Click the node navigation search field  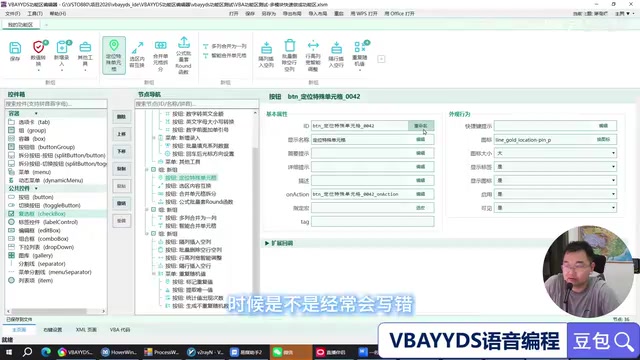197,104
